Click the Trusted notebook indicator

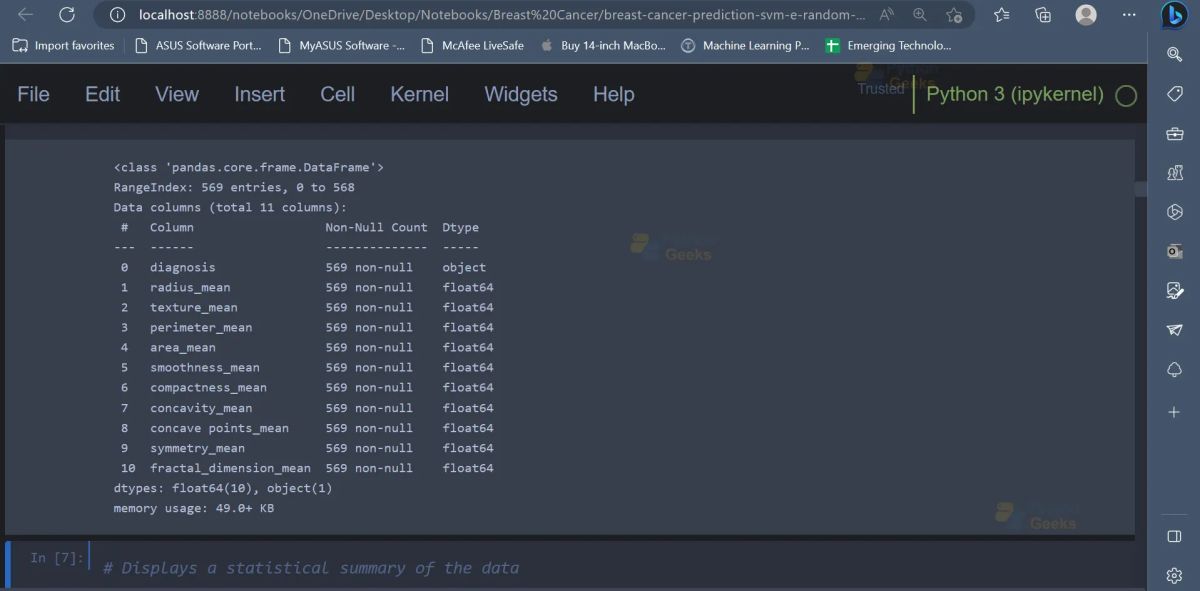[x=880, y=88]
